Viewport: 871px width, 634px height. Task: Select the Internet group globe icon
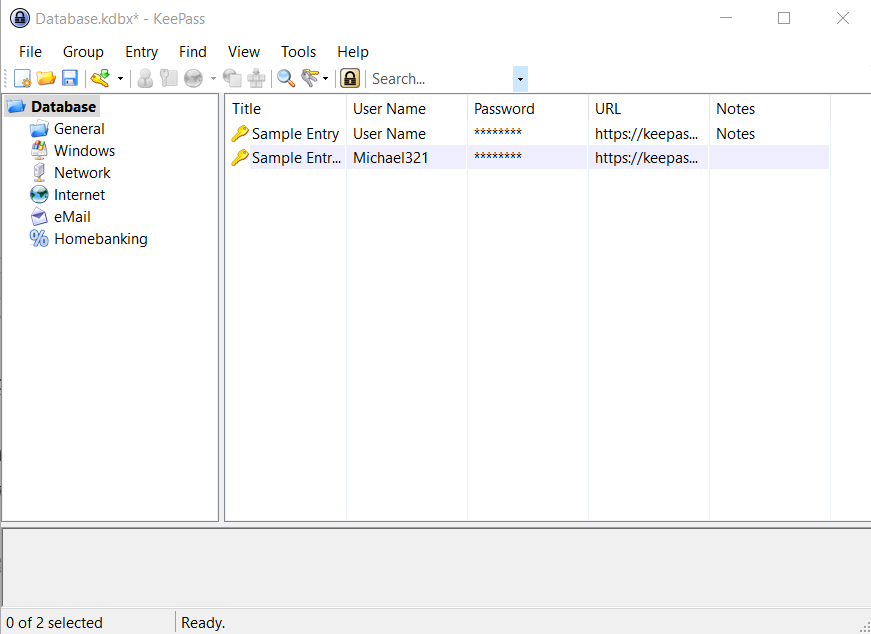(39, 195)
